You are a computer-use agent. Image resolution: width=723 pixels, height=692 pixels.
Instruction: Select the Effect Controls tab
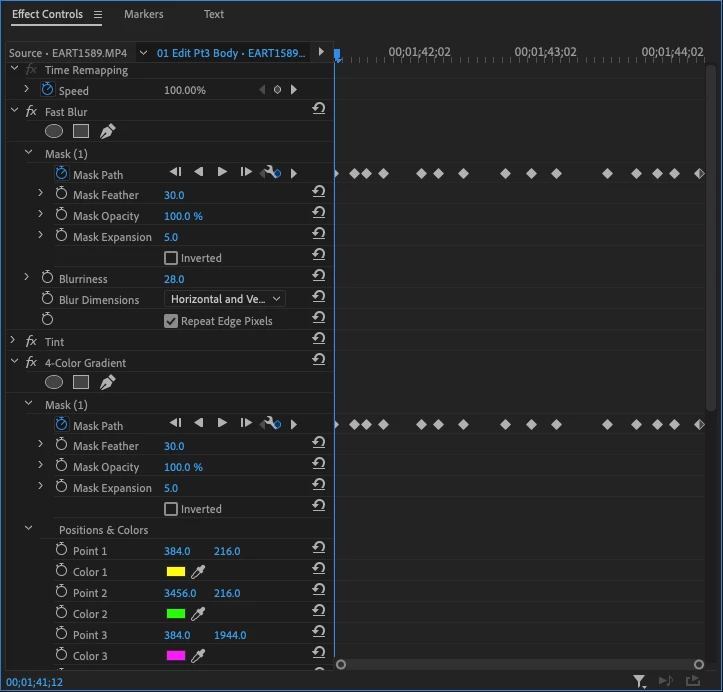(47, 14)
